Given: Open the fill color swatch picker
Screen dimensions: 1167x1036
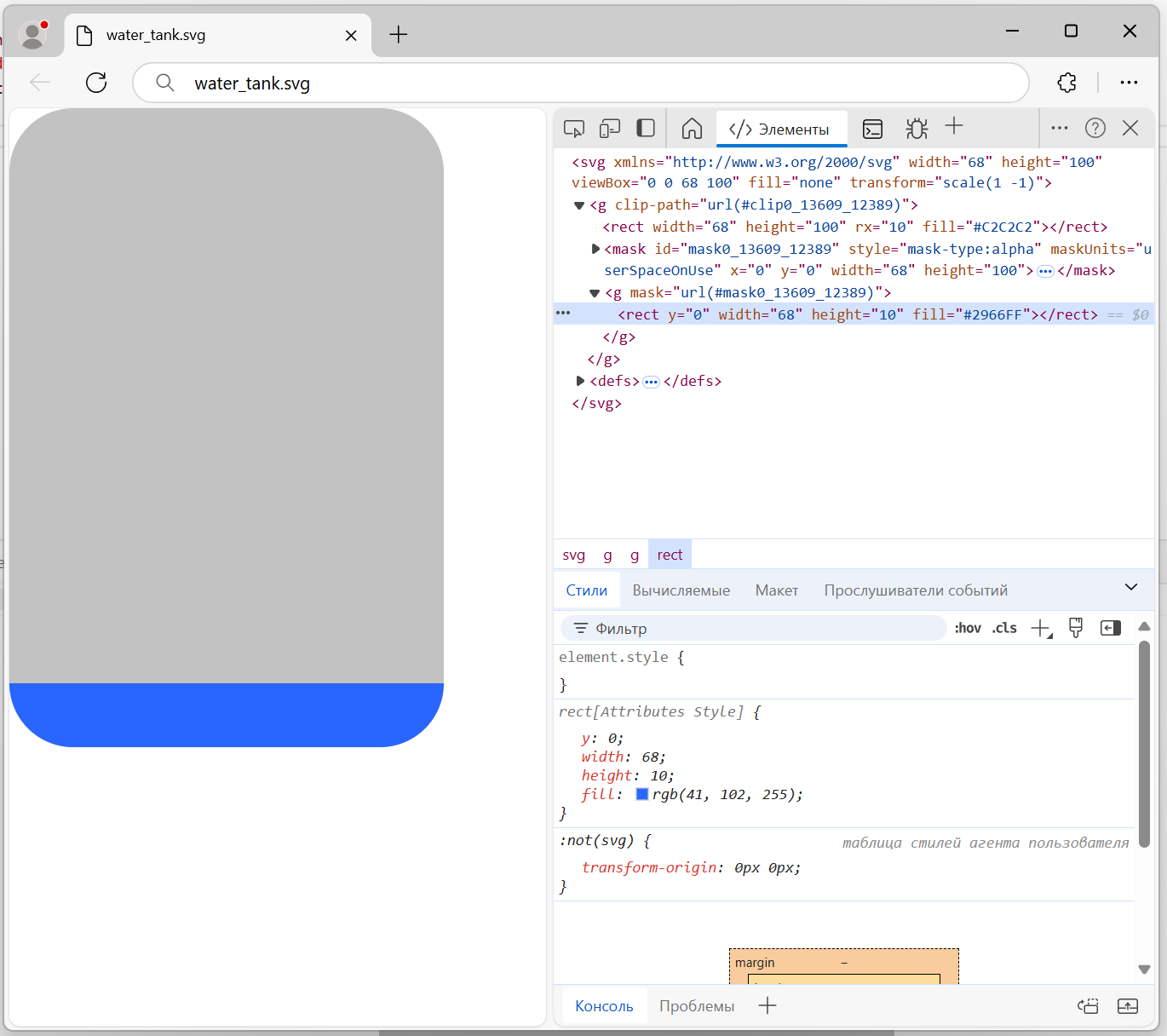Looking at the screenshot, I should [x=642, y=794].
